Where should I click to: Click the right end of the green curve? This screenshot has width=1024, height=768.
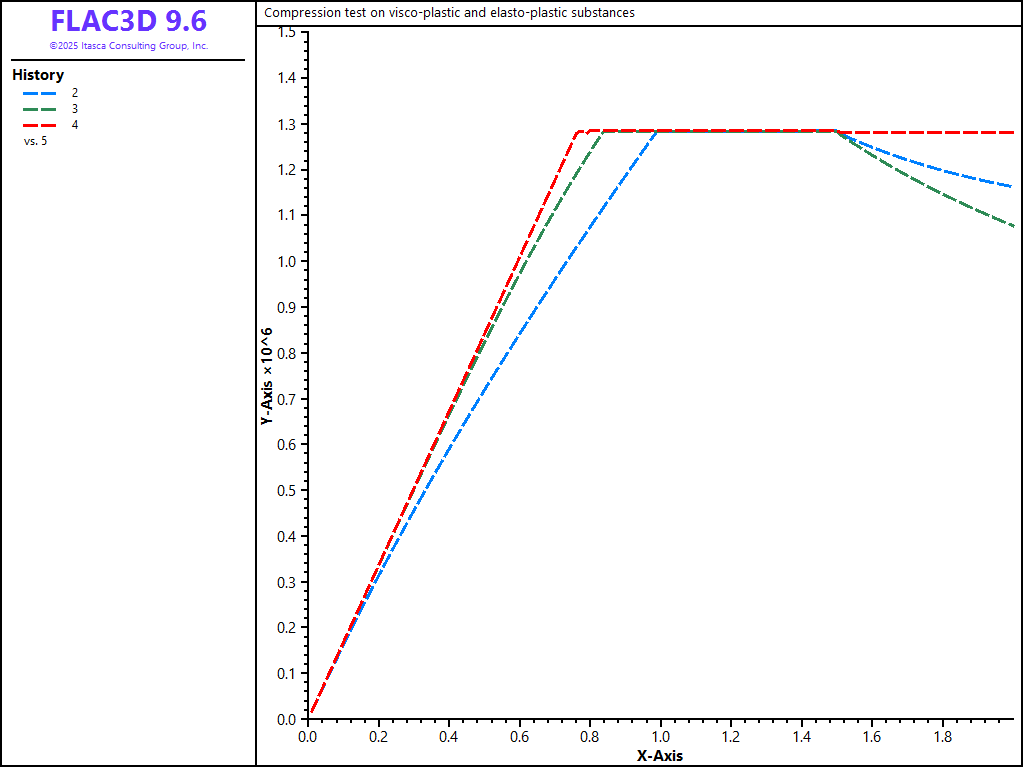[1011, 226]
